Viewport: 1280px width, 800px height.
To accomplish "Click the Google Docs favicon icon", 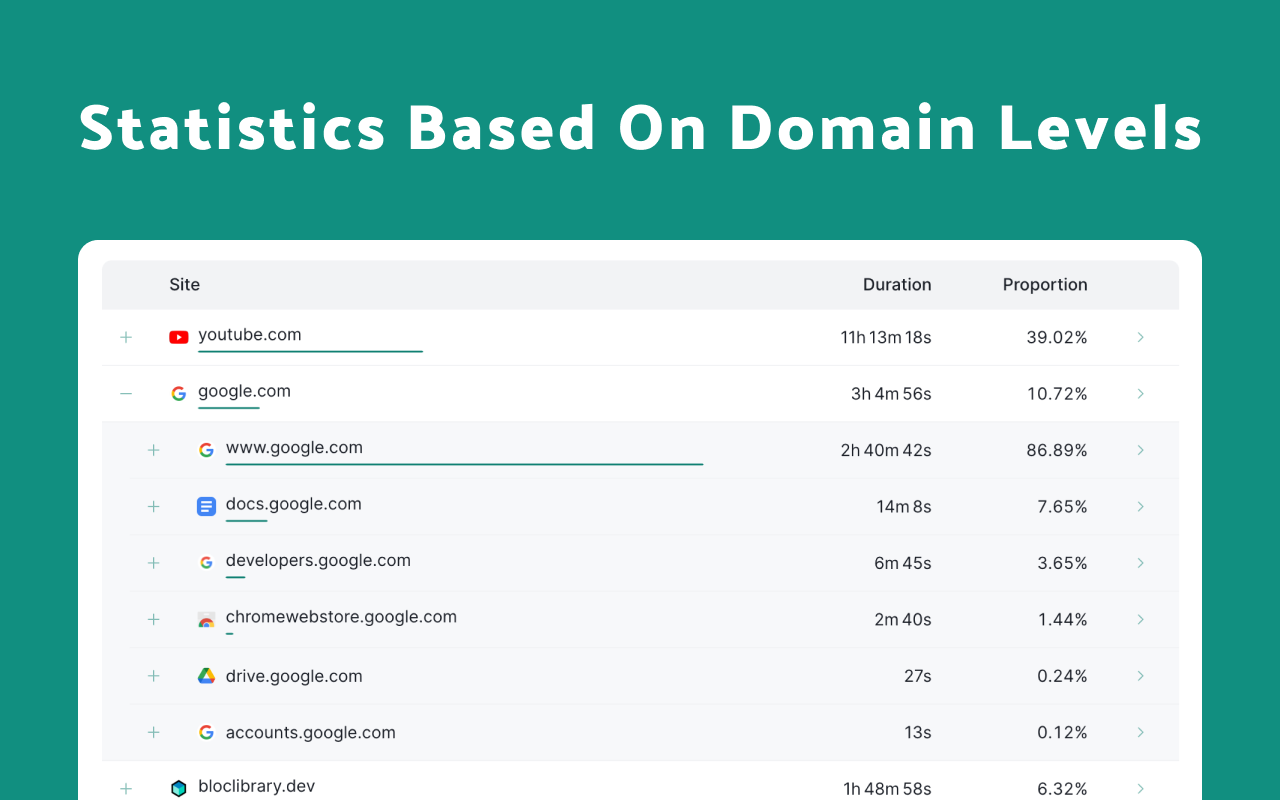I will pos(206,507).
